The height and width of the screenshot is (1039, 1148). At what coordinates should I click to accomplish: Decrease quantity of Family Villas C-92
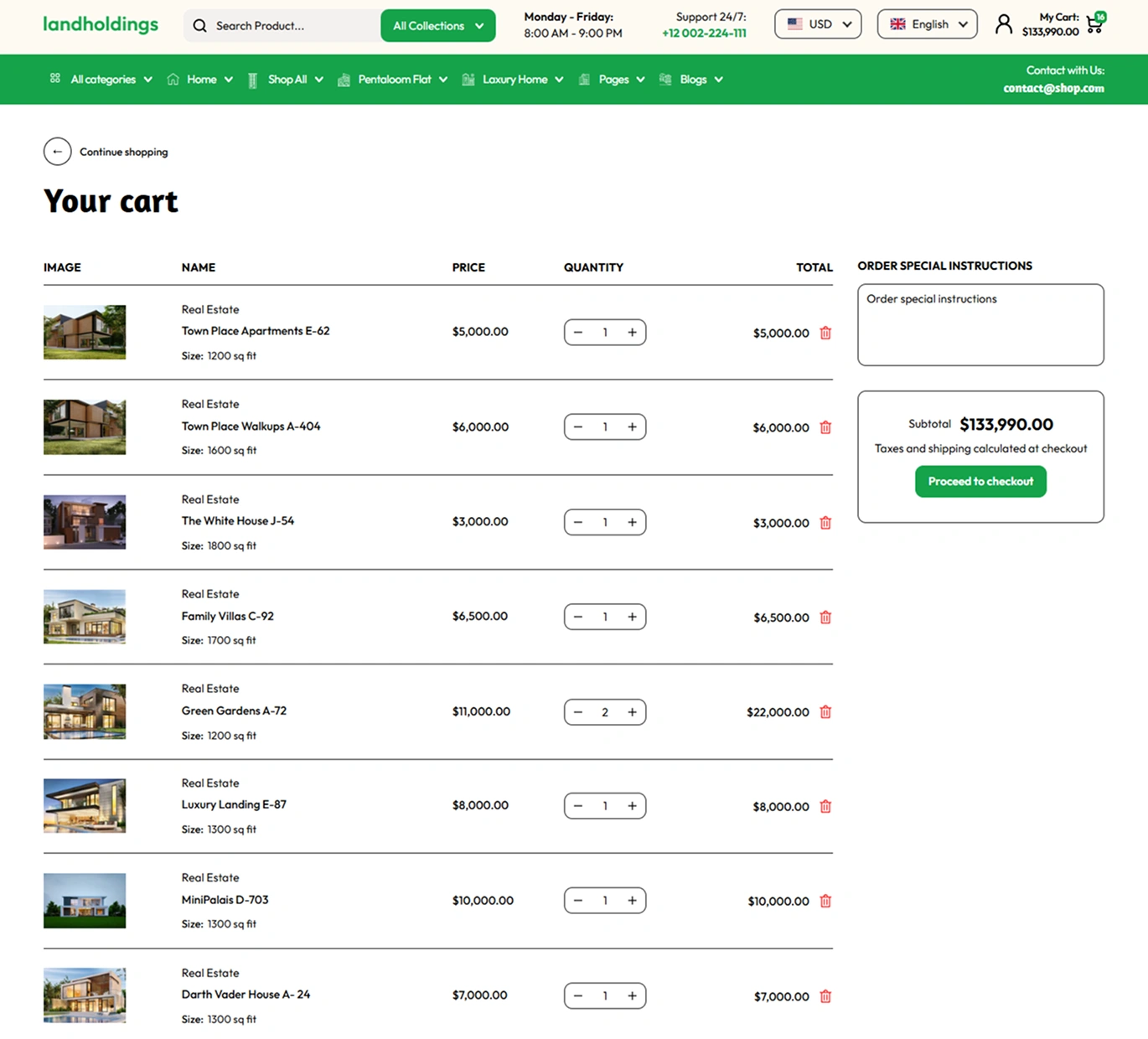click(578, 617)
